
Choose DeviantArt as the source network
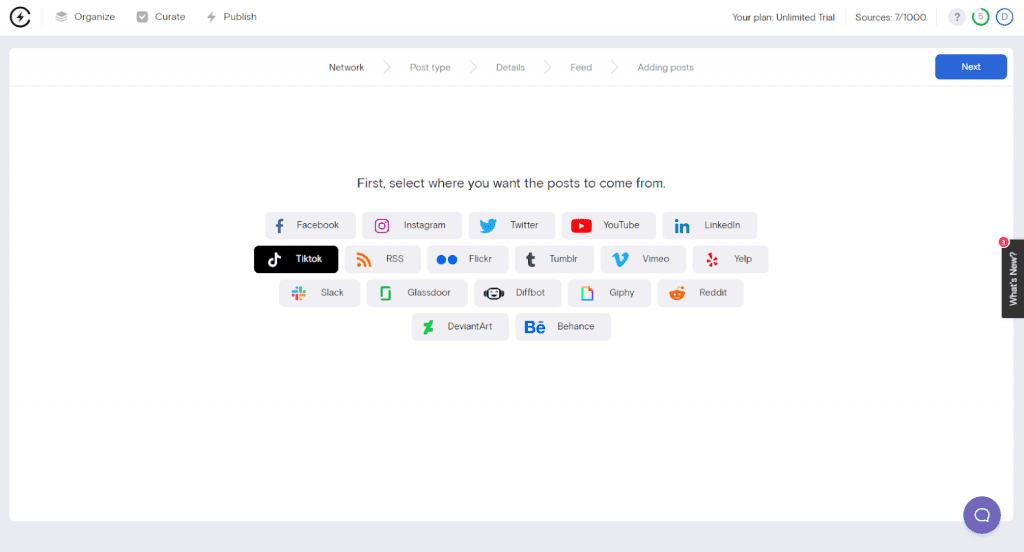pyautogui.click(x=460, y=327)
